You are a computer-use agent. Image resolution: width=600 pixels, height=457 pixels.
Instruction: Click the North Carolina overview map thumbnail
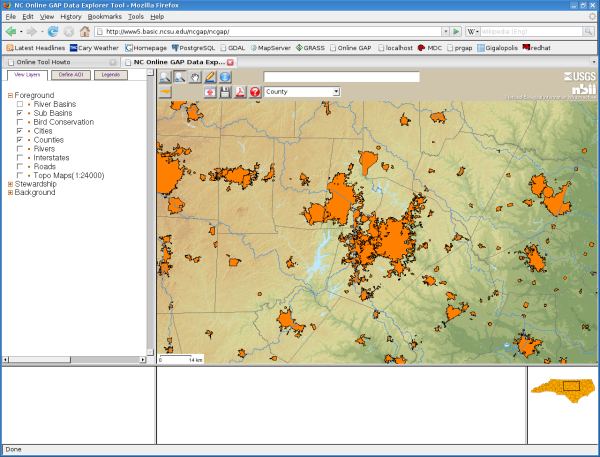[x=563, y=390]
